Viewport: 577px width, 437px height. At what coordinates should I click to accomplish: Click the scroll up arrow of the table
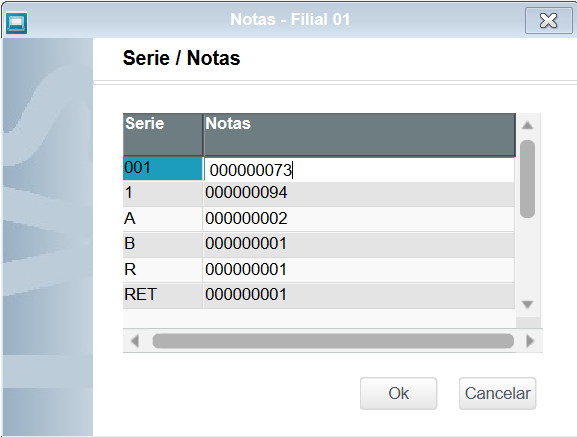tap(527, 125)
